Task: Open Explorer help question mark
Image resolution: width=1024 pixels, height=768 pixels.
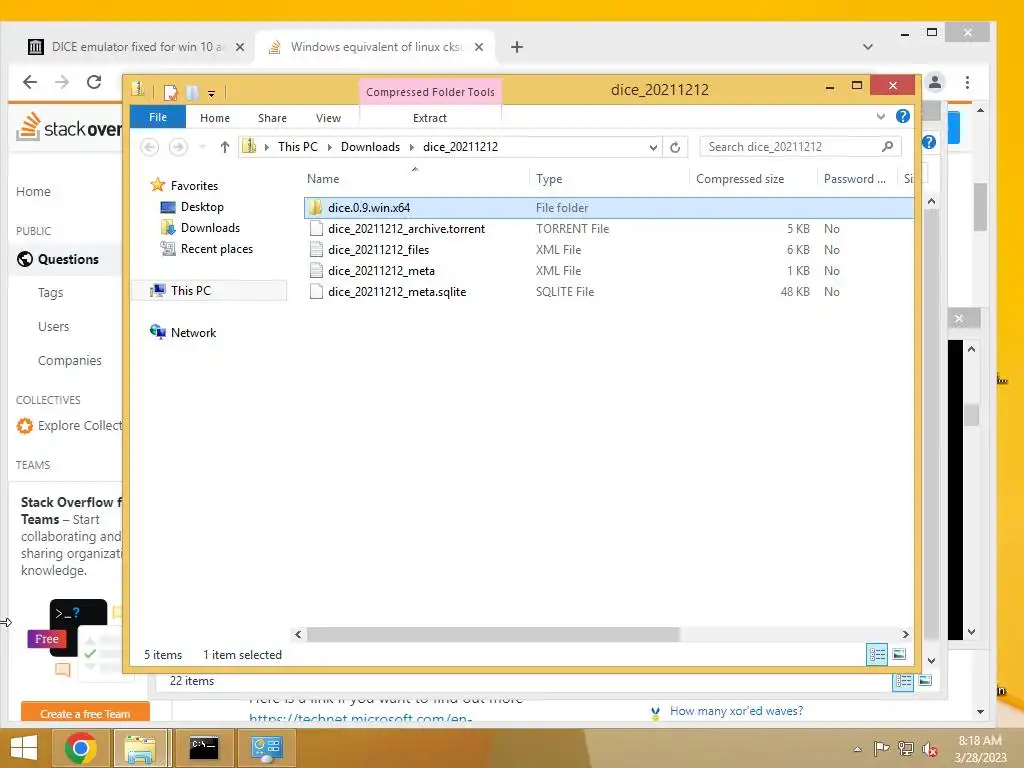Action: tap(903, 116)
